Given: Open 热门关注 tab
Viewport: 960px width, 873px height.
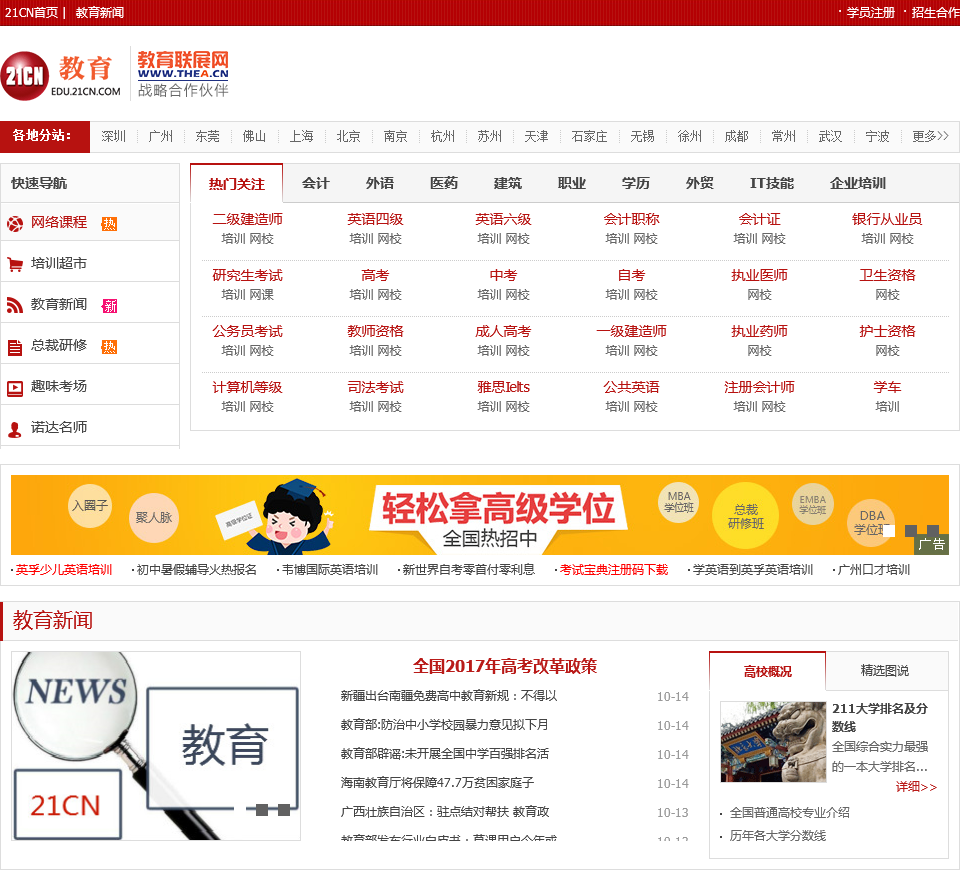Looking at the screenshot, I should tap(236, 184).
